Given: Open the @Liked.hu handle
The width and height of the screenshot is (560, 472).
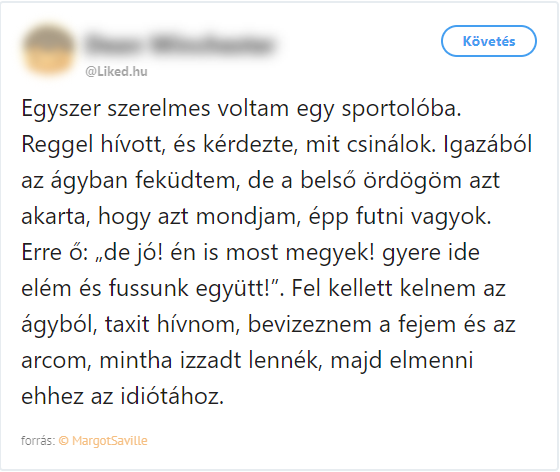Looking at the screenshot, I should click(116, 71).
